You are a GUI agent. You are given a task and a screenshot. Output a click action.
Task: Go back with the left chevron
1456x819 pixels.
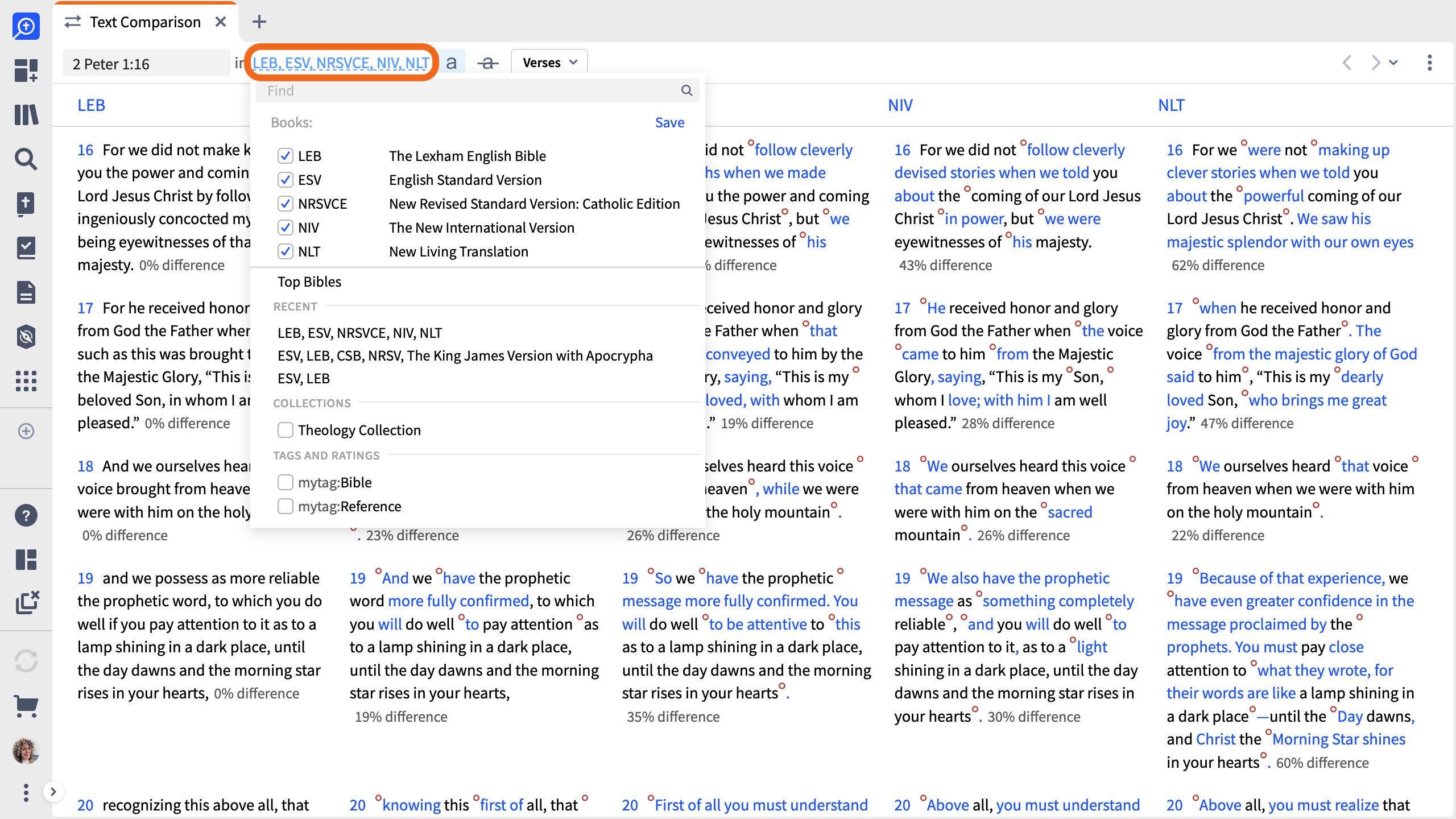pos(1347,63)
